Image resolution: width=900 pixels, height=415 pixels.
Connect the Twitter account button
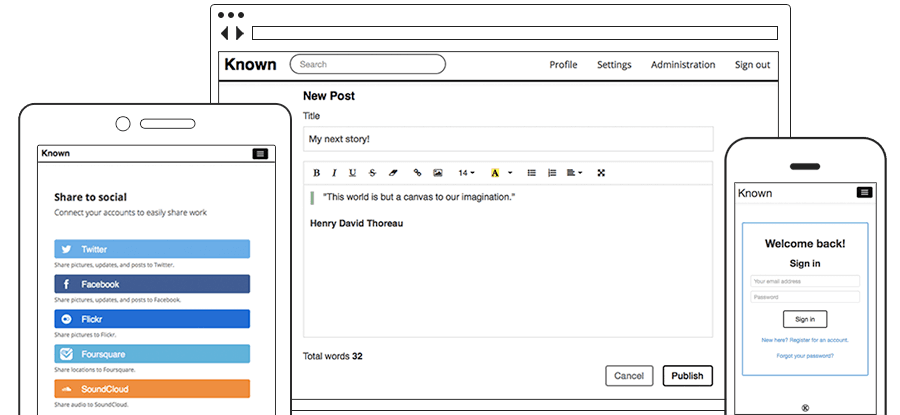[x=152, y=249]
